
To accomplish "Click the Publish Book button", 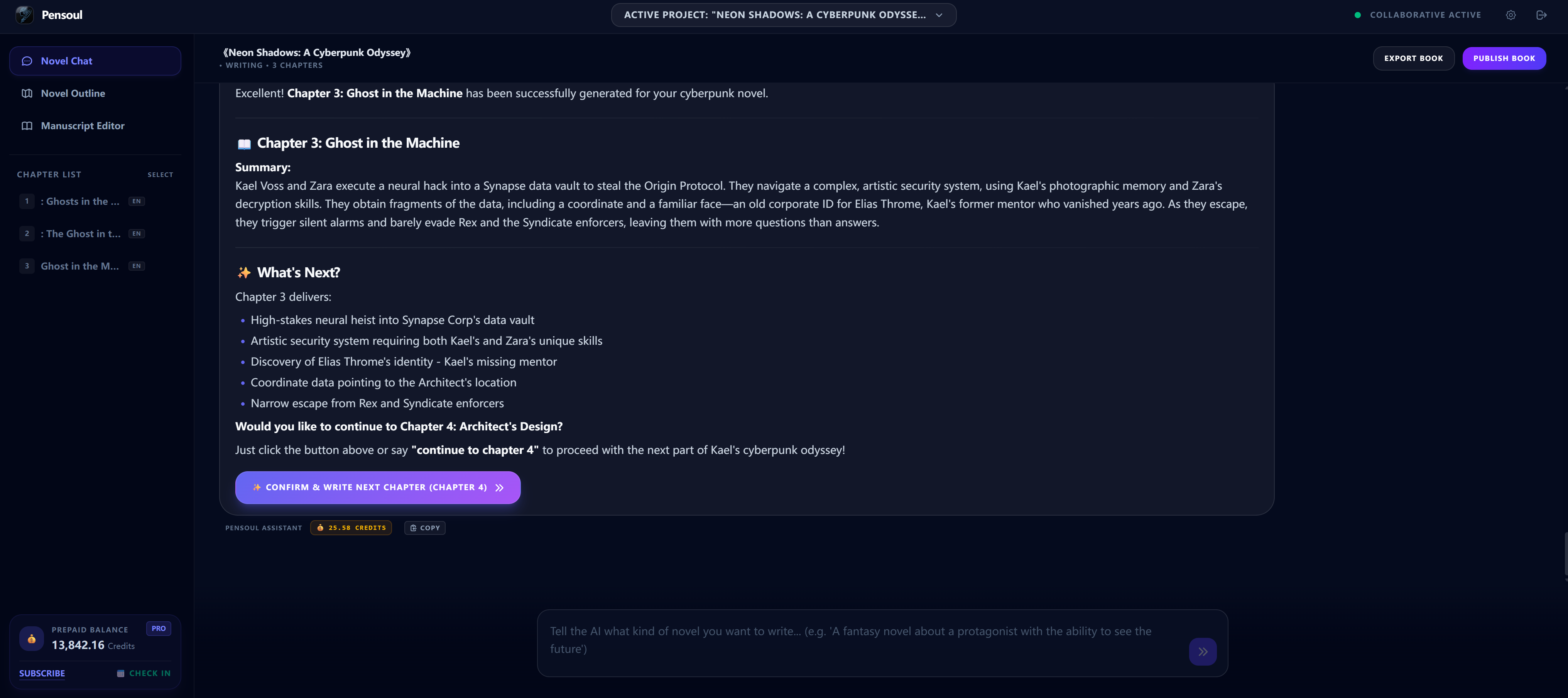I will pyautogui.click(x=1504, y=58).
